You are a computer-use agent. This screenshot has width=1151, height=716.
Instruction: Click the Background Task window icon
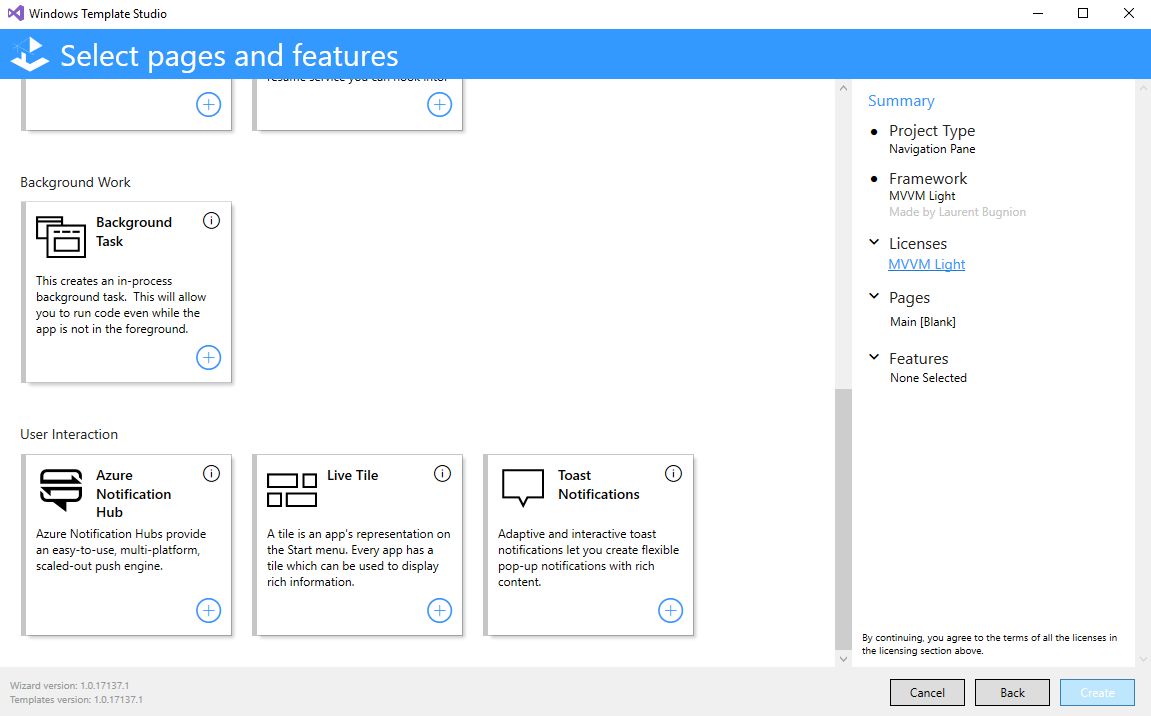coord(61,236)
